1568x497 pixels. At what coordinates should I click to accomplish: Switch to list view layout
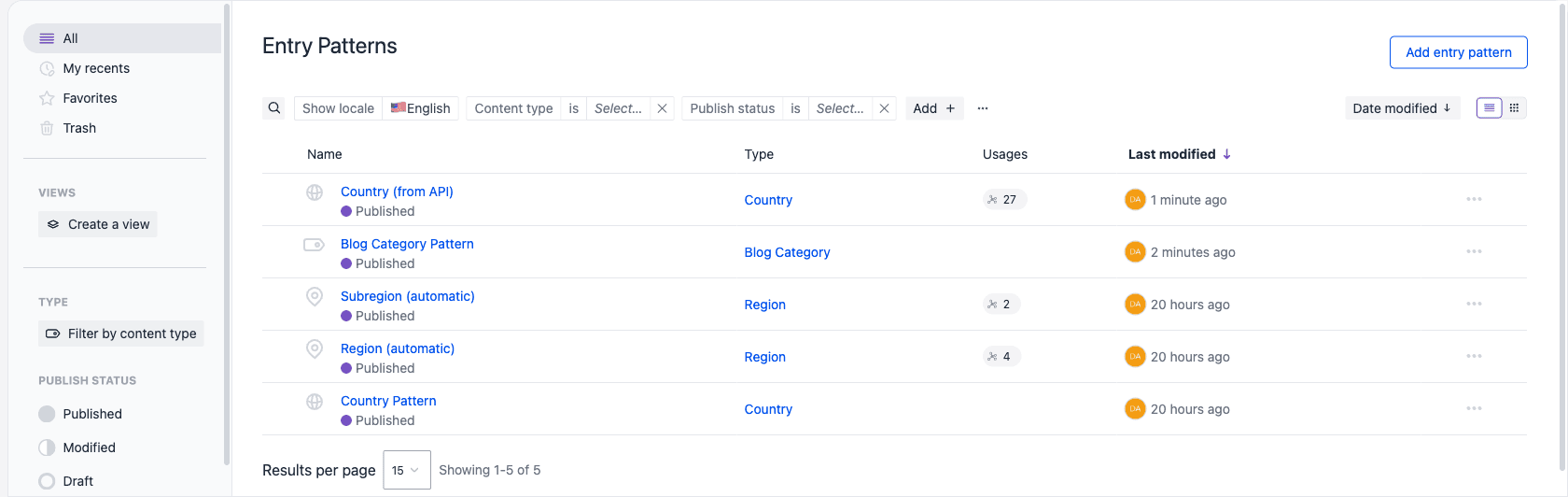coord(1490,108)
